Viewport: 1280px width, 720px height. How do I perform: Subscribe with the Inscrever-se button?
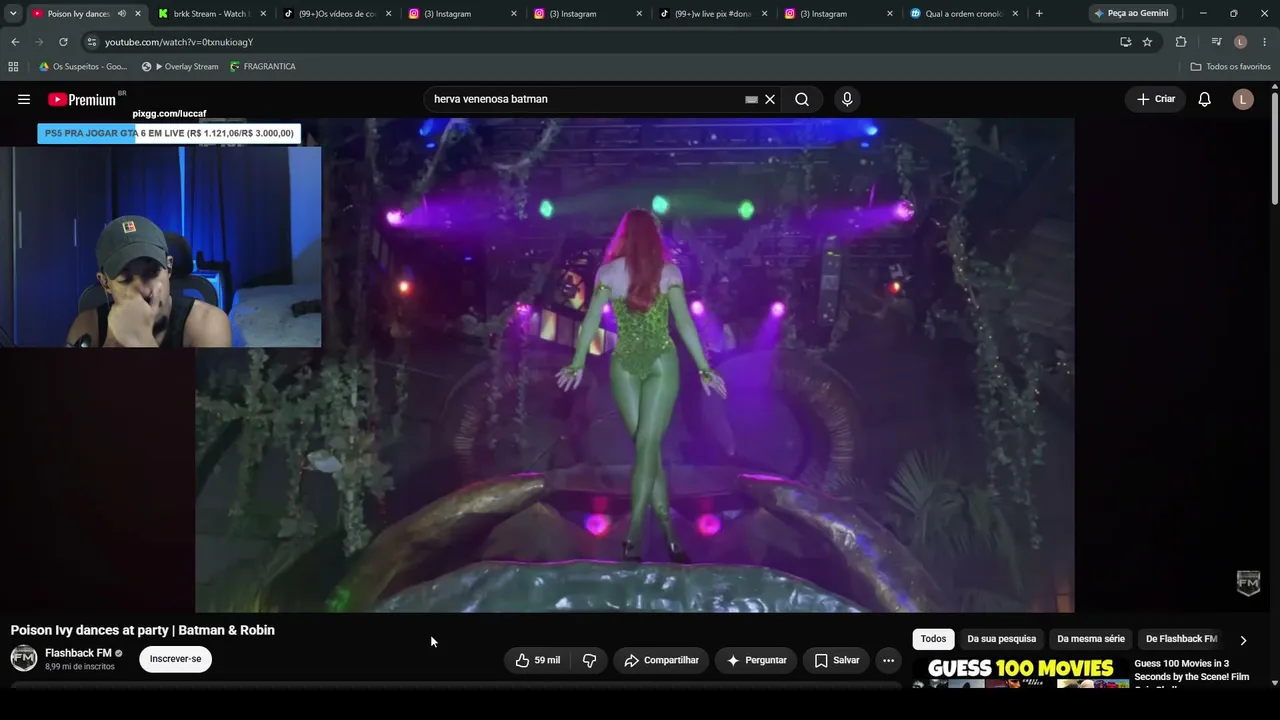(x=175, y=659)
